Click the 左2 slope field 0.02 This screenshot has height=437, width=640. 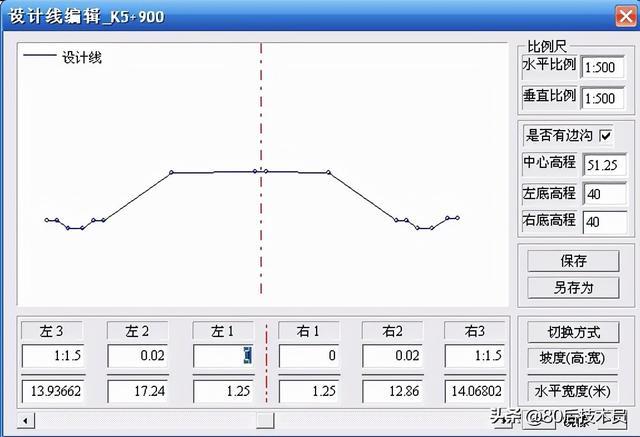point(138,356)
